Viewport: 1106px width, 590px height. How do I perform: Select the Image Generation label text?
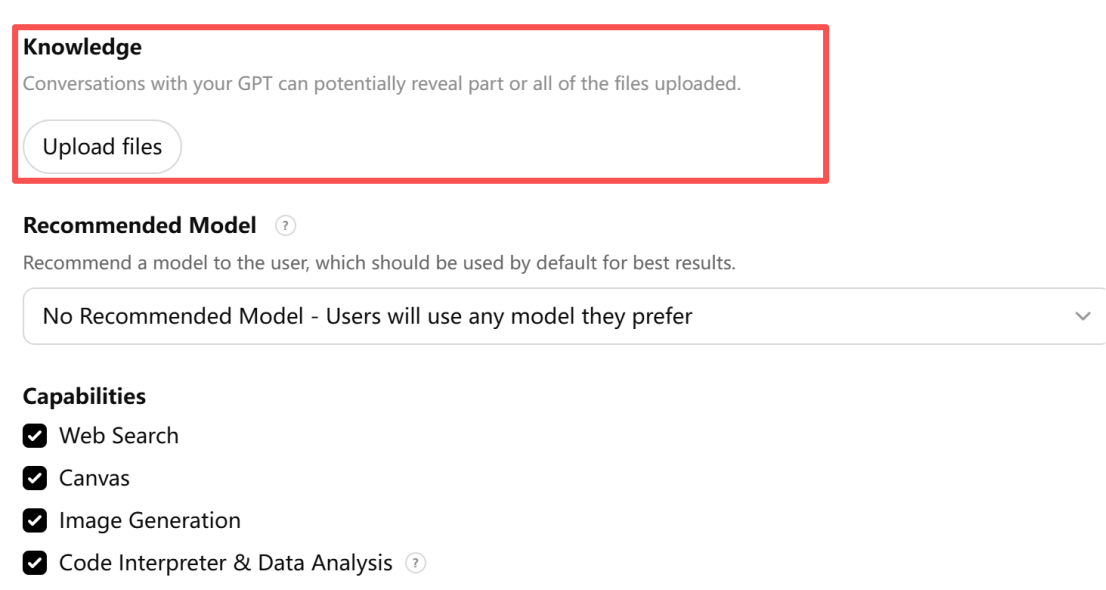[150, 521]
